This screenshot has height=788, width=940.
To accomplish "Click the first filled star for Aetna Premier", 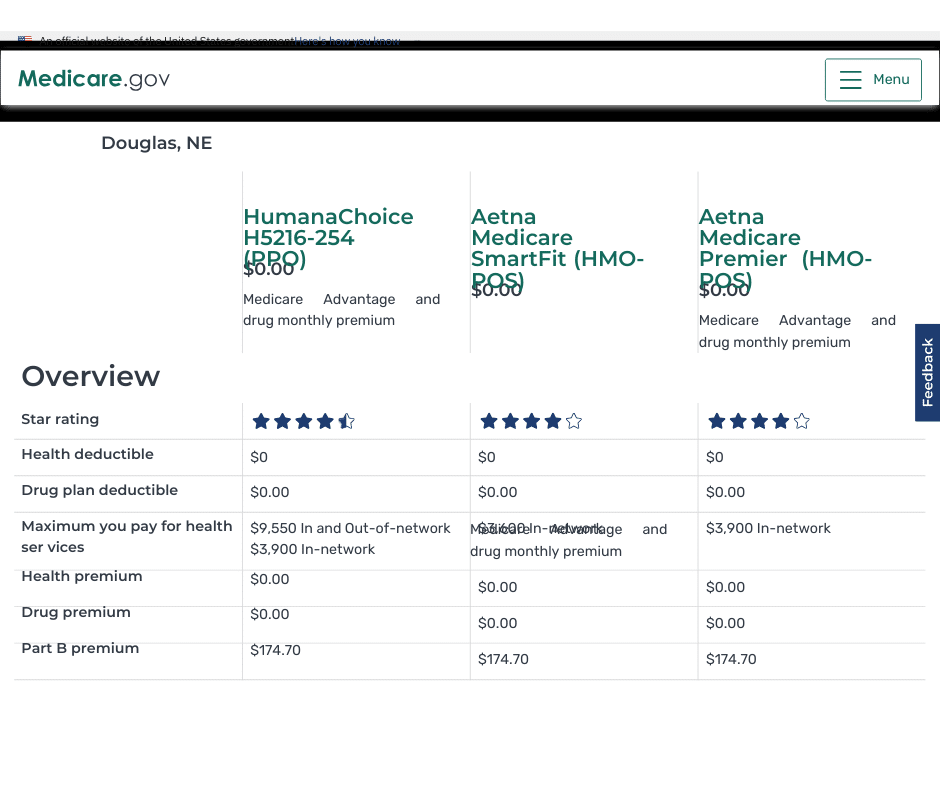I will pos(717,421).
